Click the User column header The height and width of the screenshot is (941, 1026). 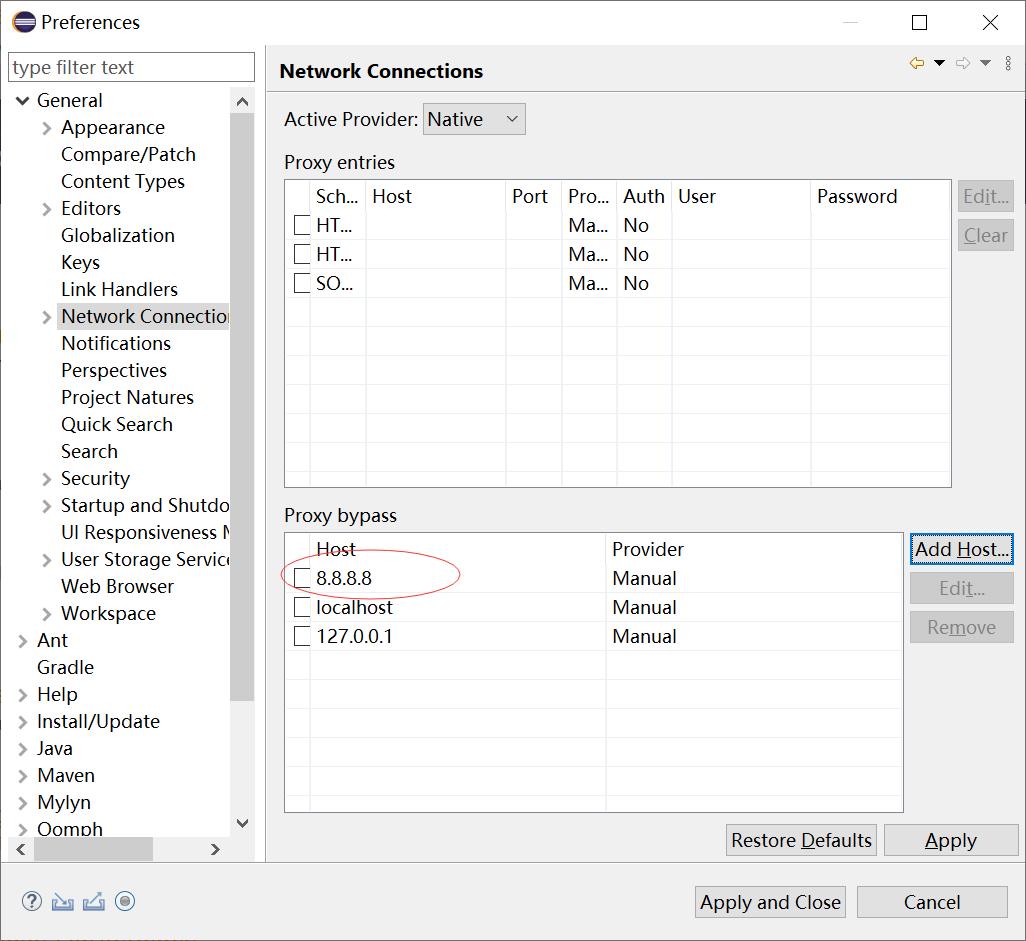[741, 196]
